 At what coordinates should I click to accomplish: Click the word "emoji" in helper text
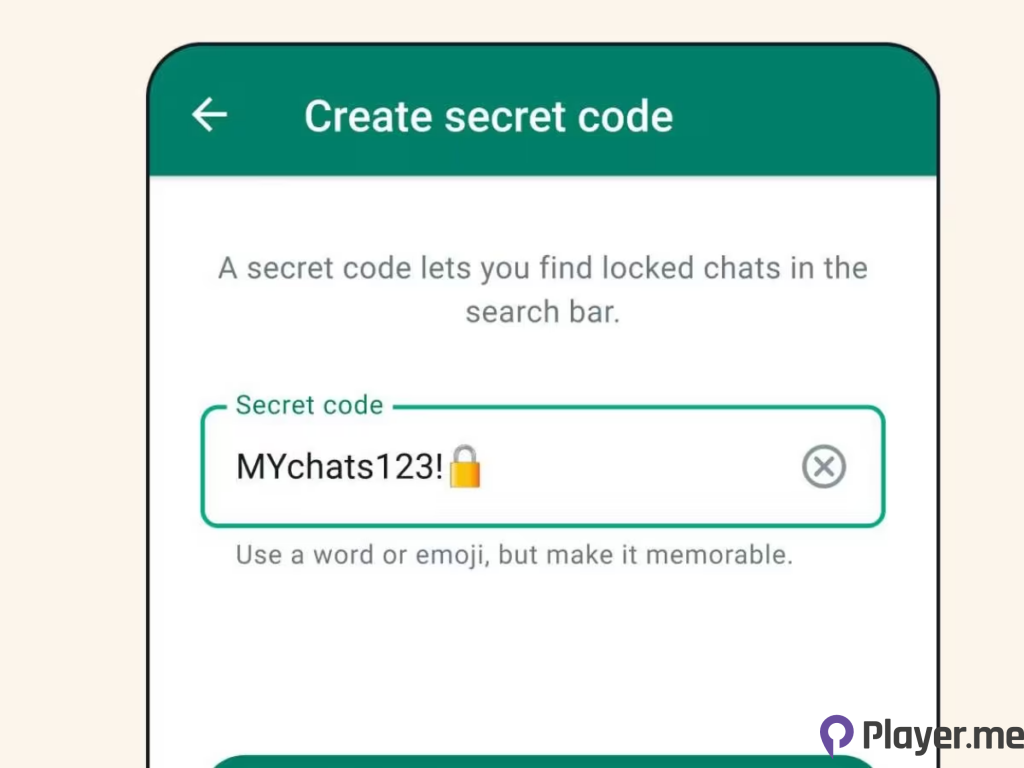coord(452,555)
